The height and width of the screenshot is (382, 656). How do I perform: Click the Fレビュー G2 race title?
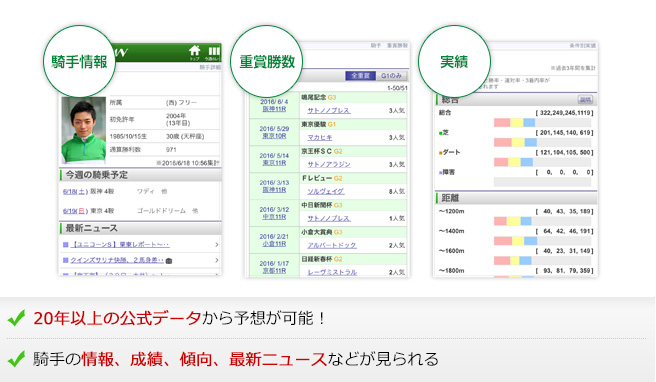coord(322,178)
